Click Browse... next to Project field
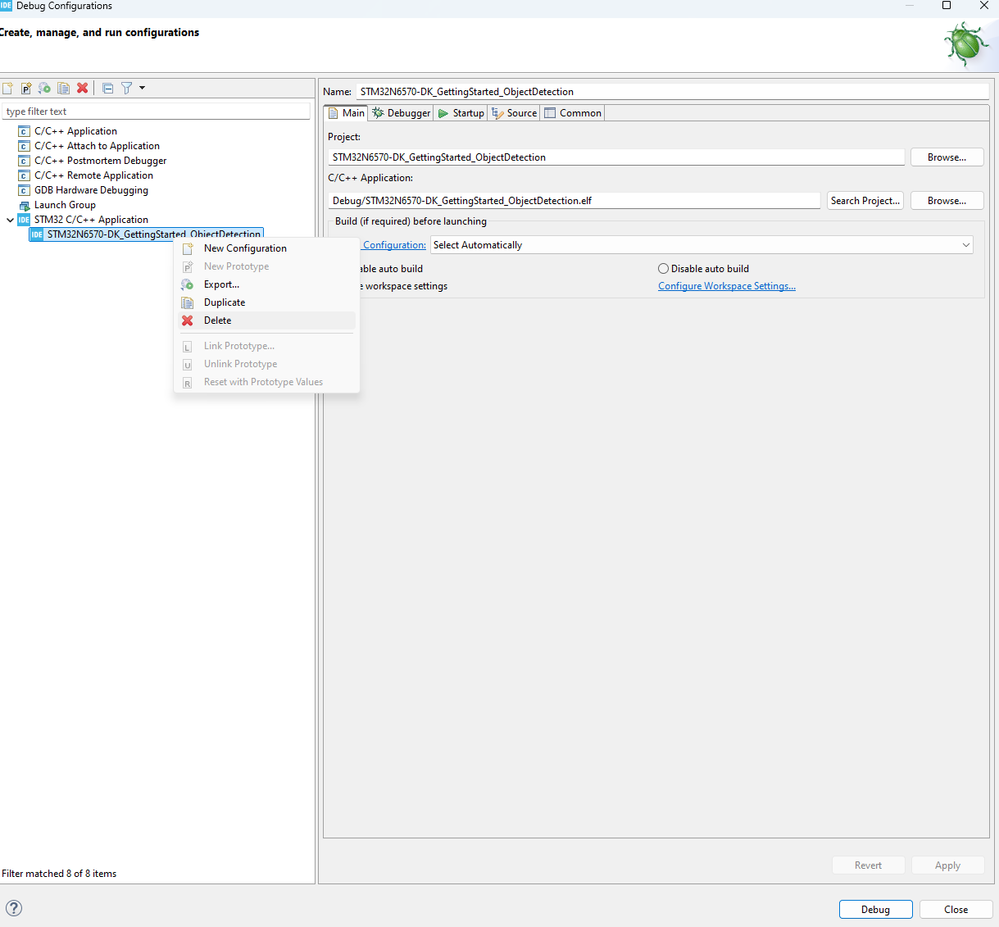This screenshot has height=927, width=999. pos(947,157)
